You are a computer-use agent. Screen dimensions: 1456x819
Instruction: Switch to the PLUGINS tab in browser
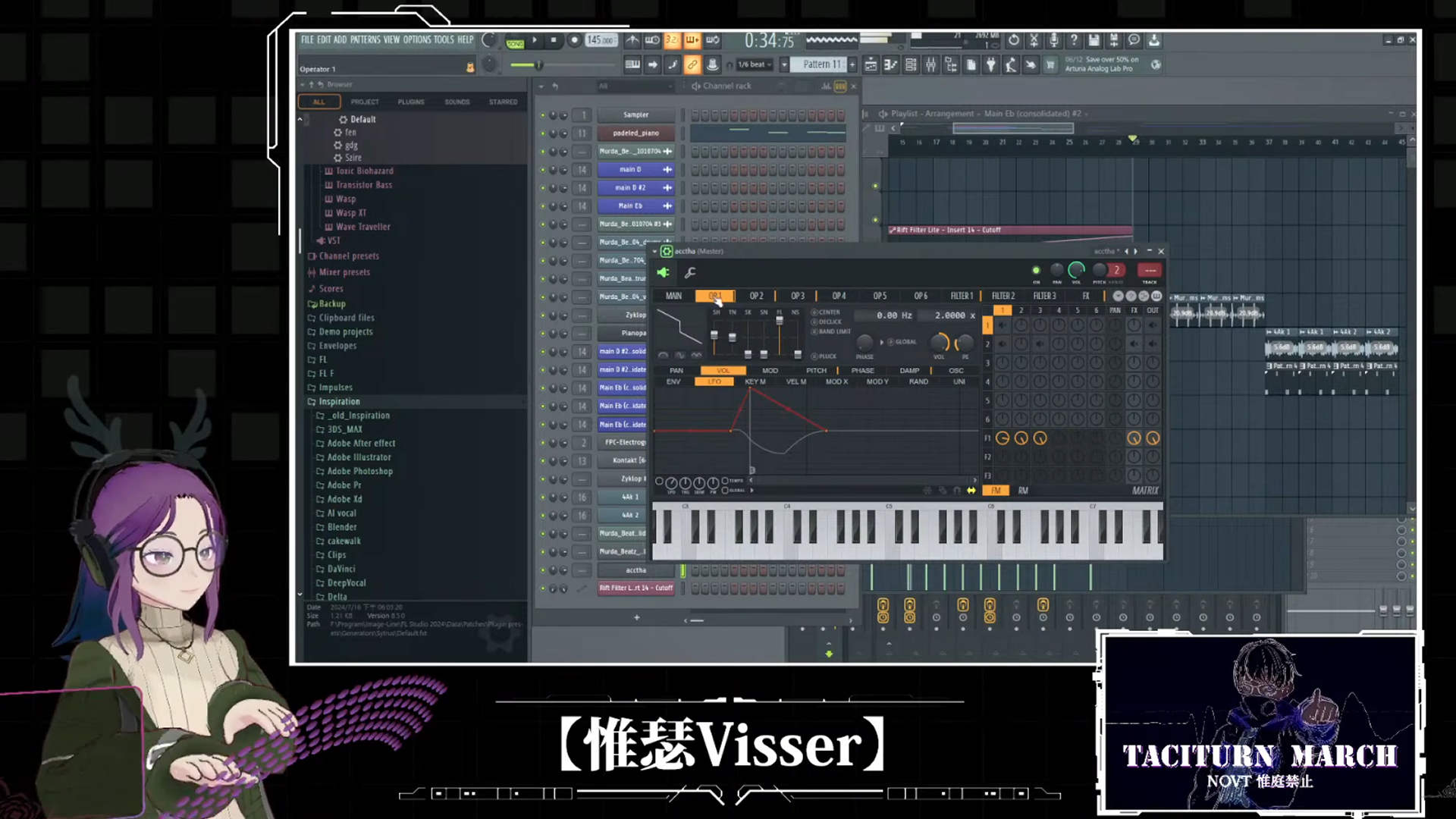(411, 102)
